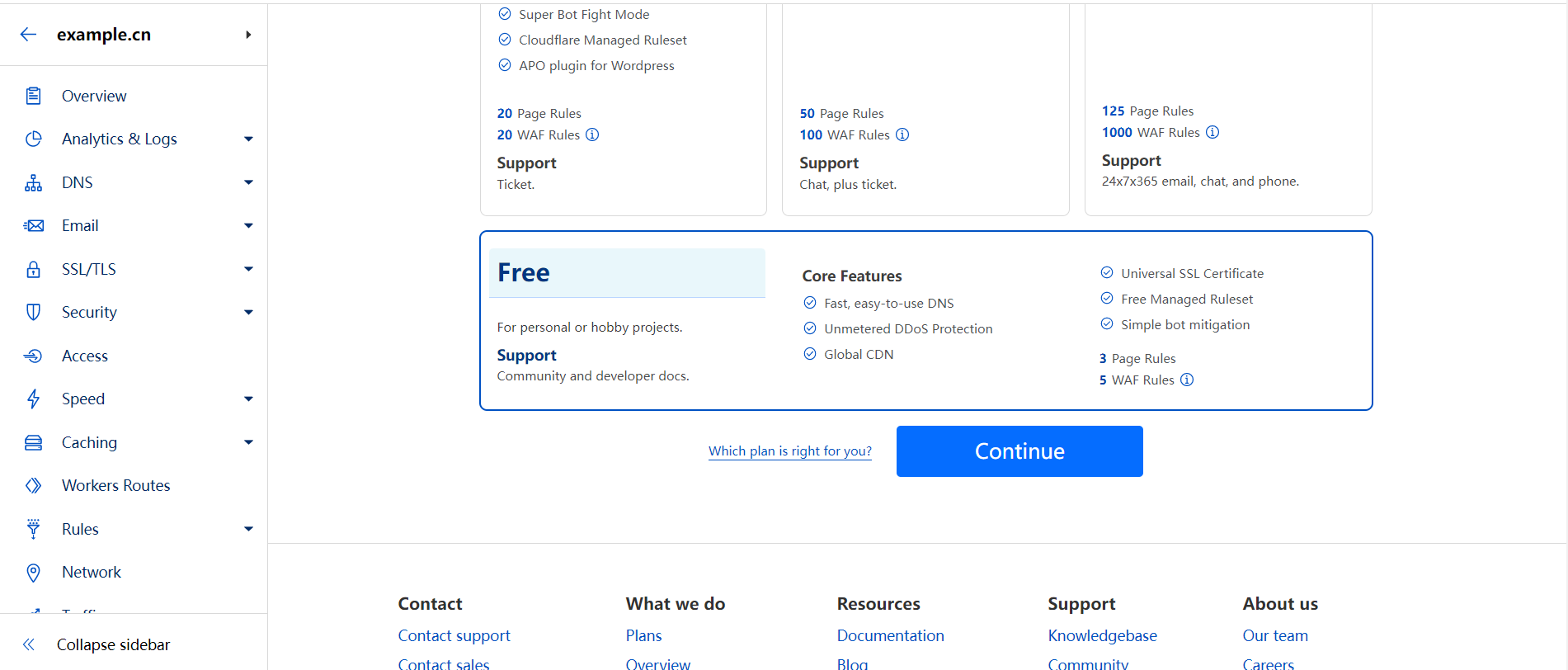Click the Security shield icon

coord(33,312)
